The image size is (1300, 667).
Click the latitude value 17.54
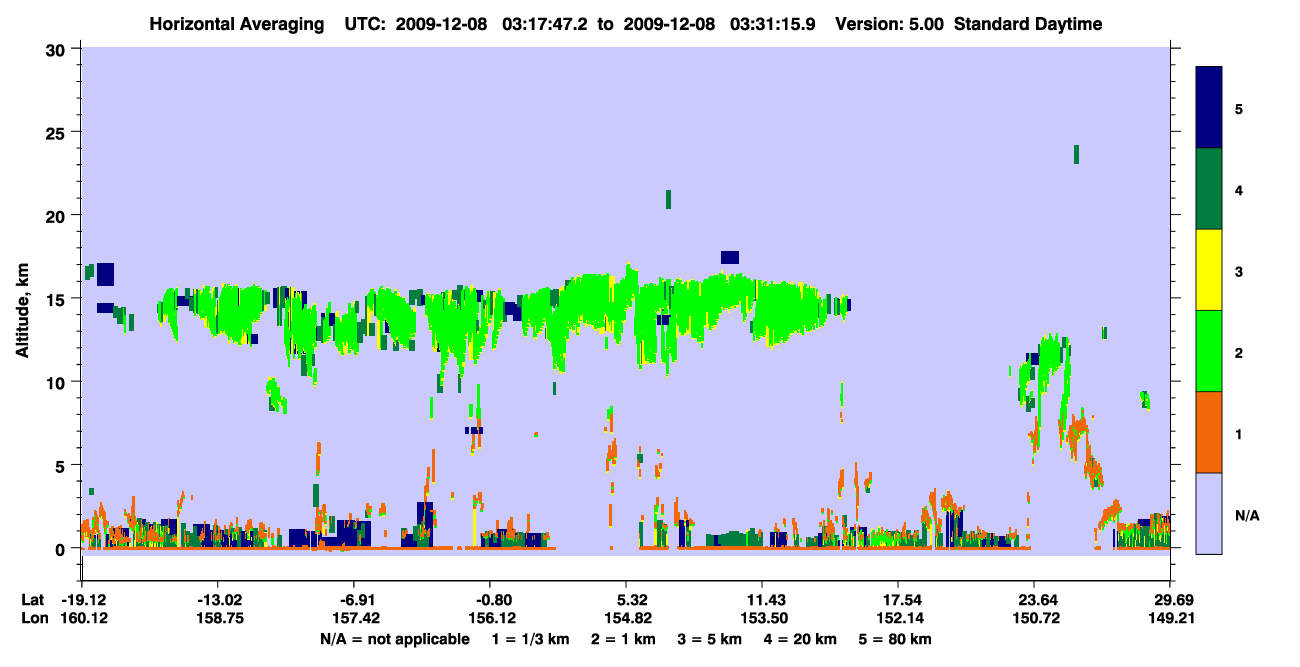coord(898,600)
